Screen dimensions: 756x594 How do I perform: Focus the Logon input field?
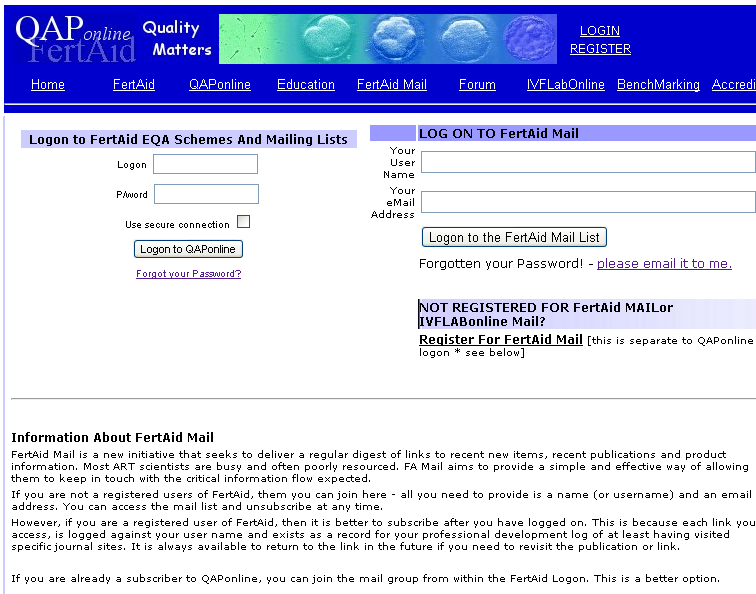205,164
